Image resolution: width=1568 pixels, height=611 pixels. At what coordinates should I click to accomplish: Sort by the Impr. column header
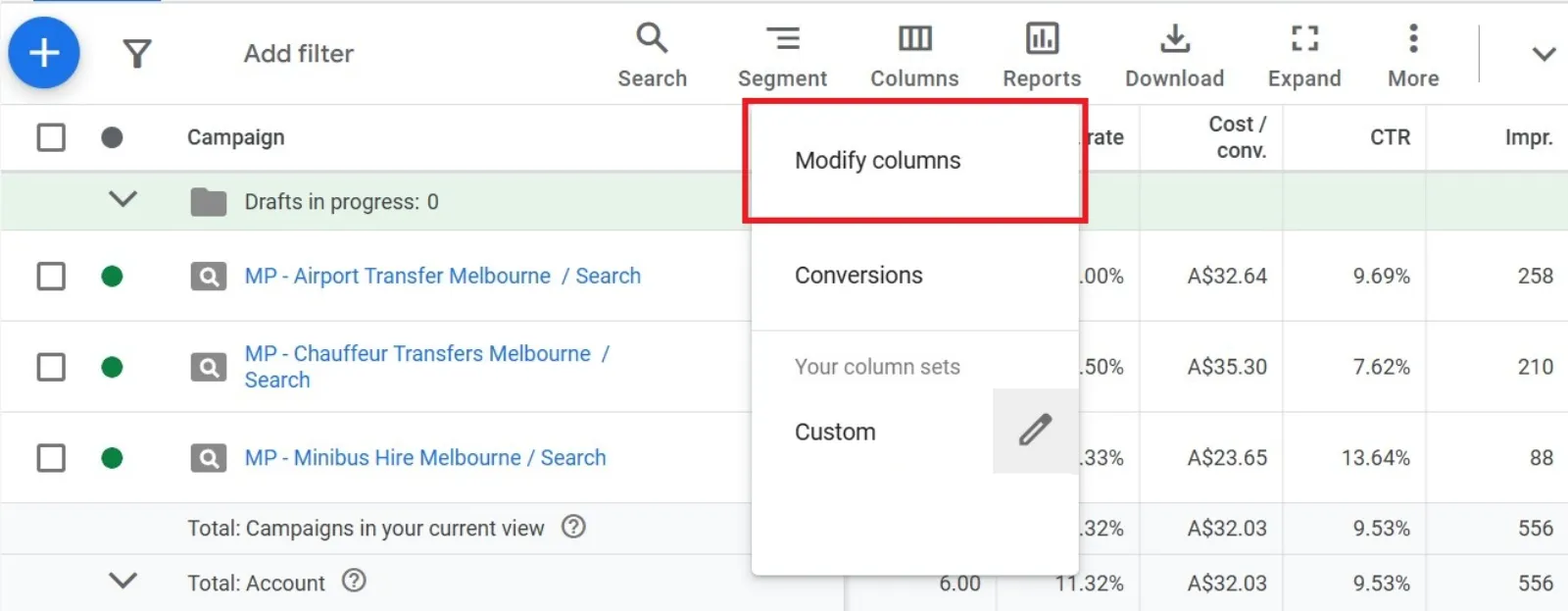pyautogui.click(x=1529, y=137)
